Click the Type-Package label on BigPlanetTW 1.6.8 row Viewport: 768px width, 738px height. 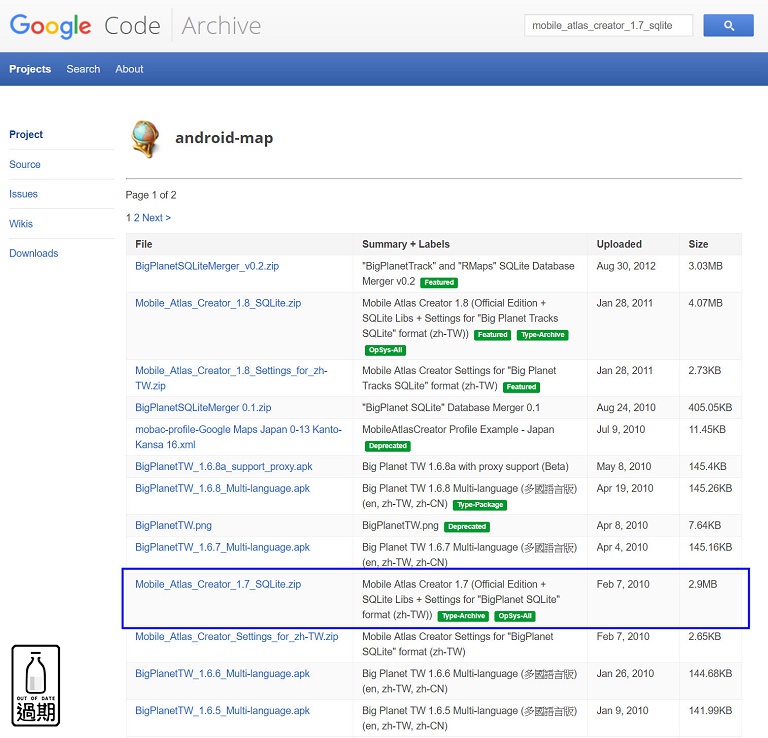480,505
